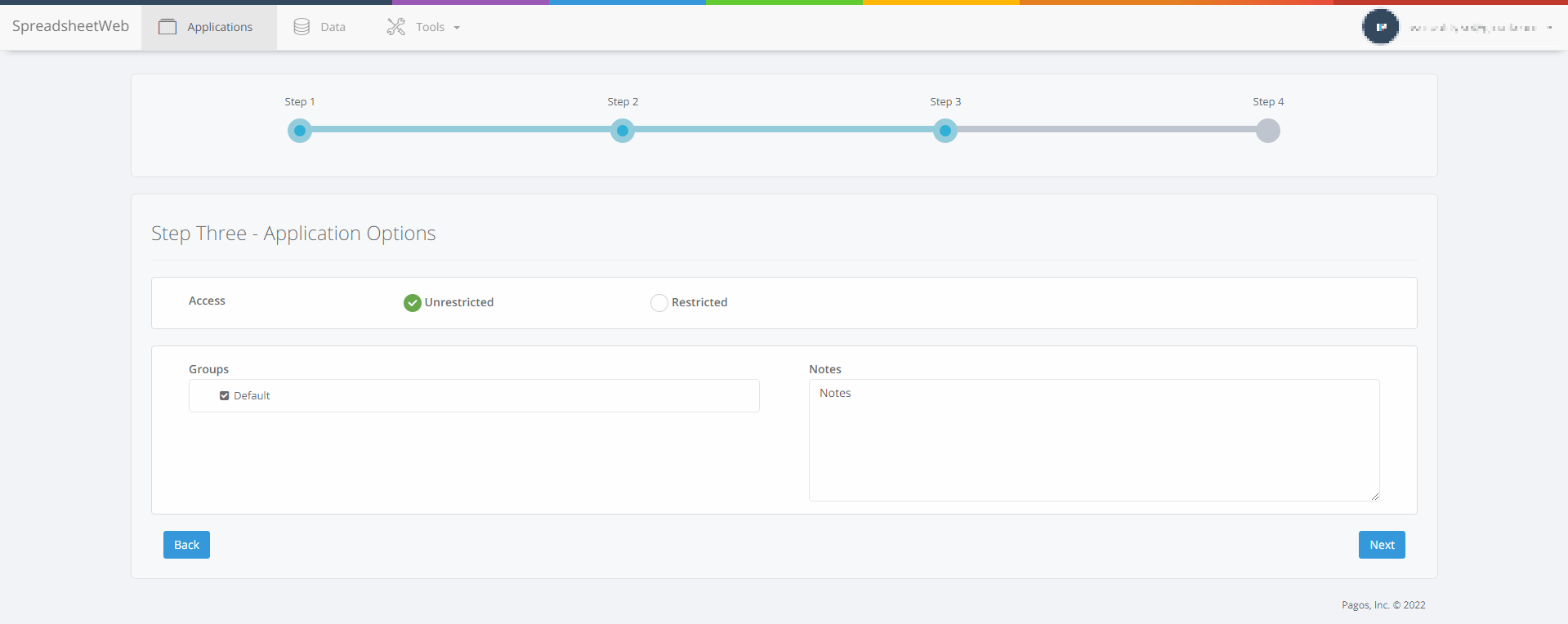Select the Restricted access option
The image size is (1568, 624).
659,303
